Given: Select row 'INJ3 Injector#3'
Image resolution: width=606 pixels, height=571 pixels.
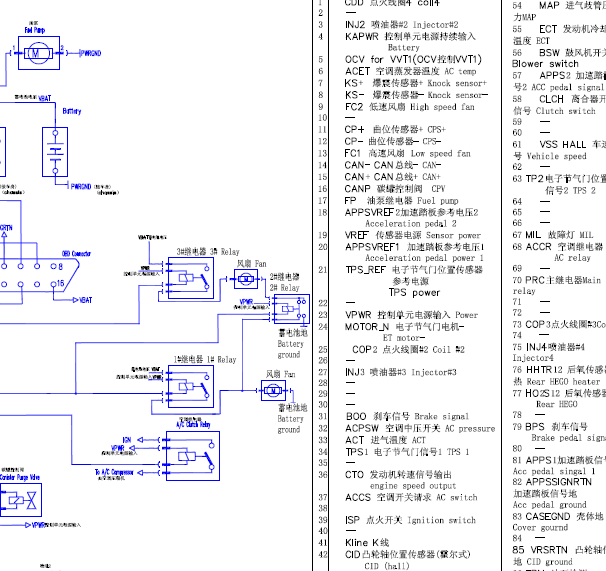Looking at the screenshot, I should click(401, 372).
